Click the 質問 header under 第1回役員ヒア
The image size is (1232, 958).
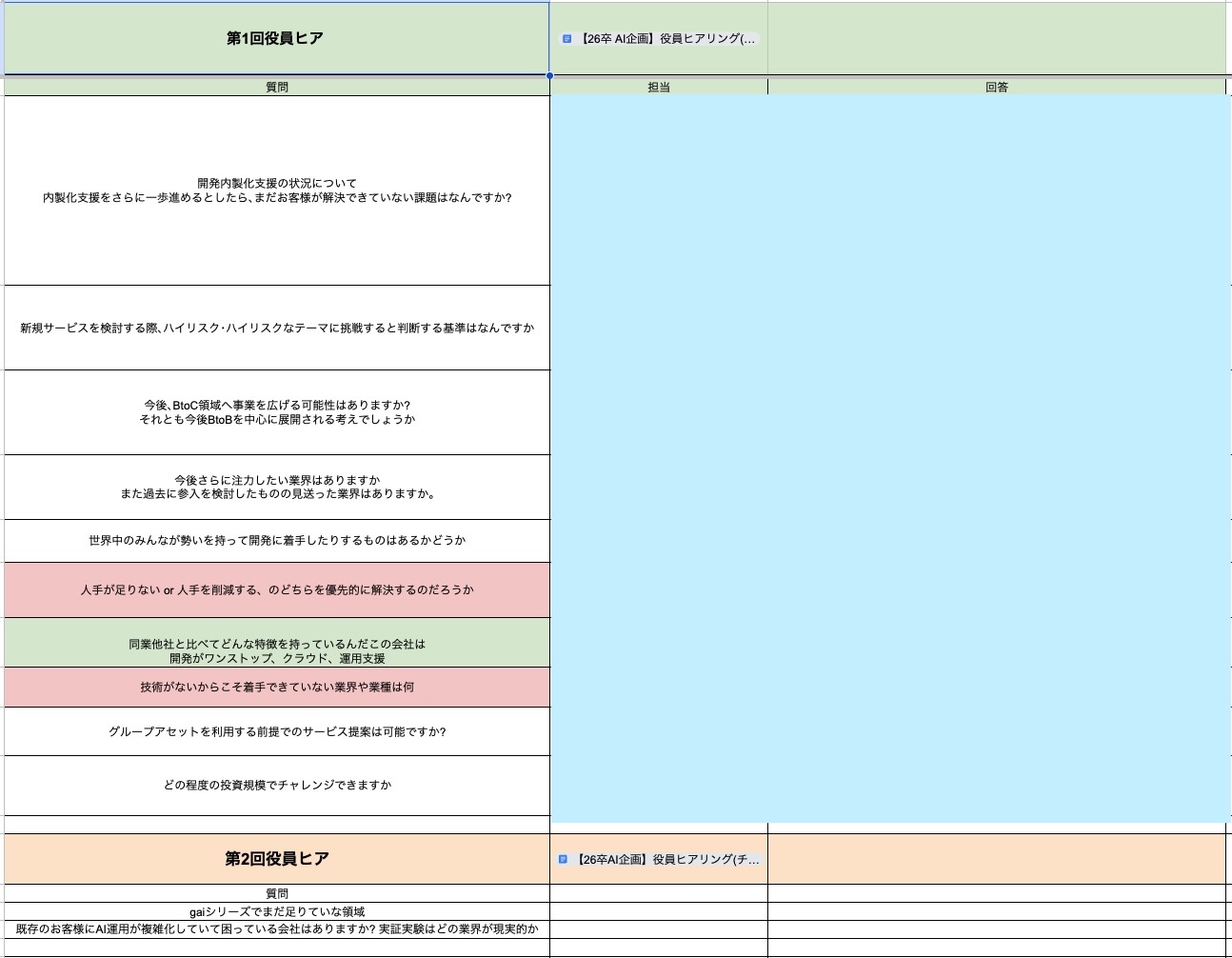(277, 87)
